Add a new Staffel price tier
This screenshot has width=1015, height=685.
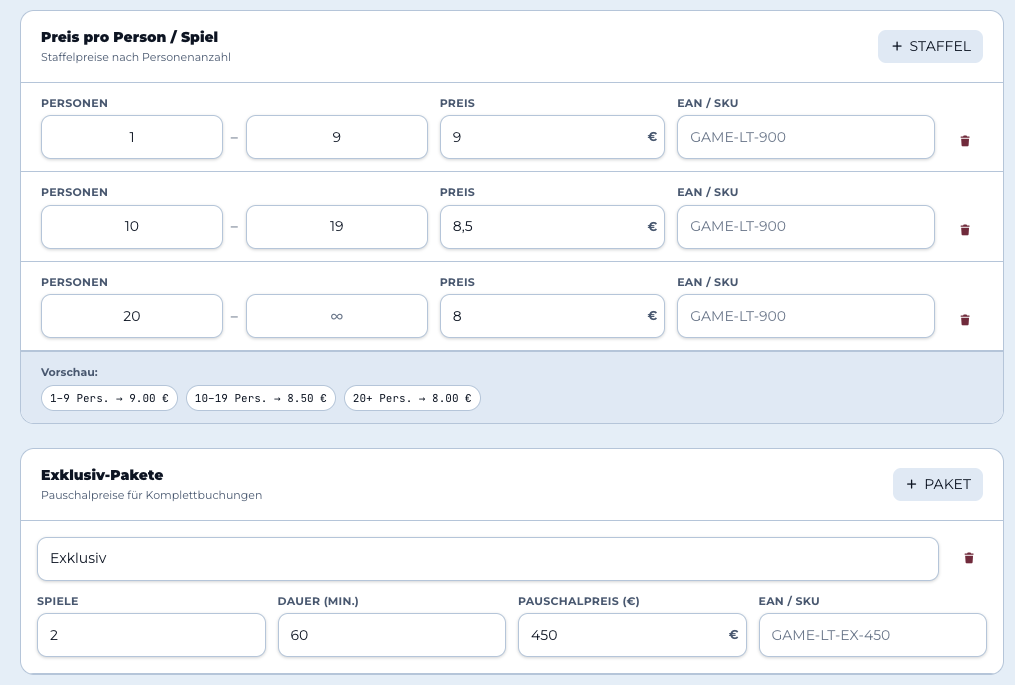930,47
